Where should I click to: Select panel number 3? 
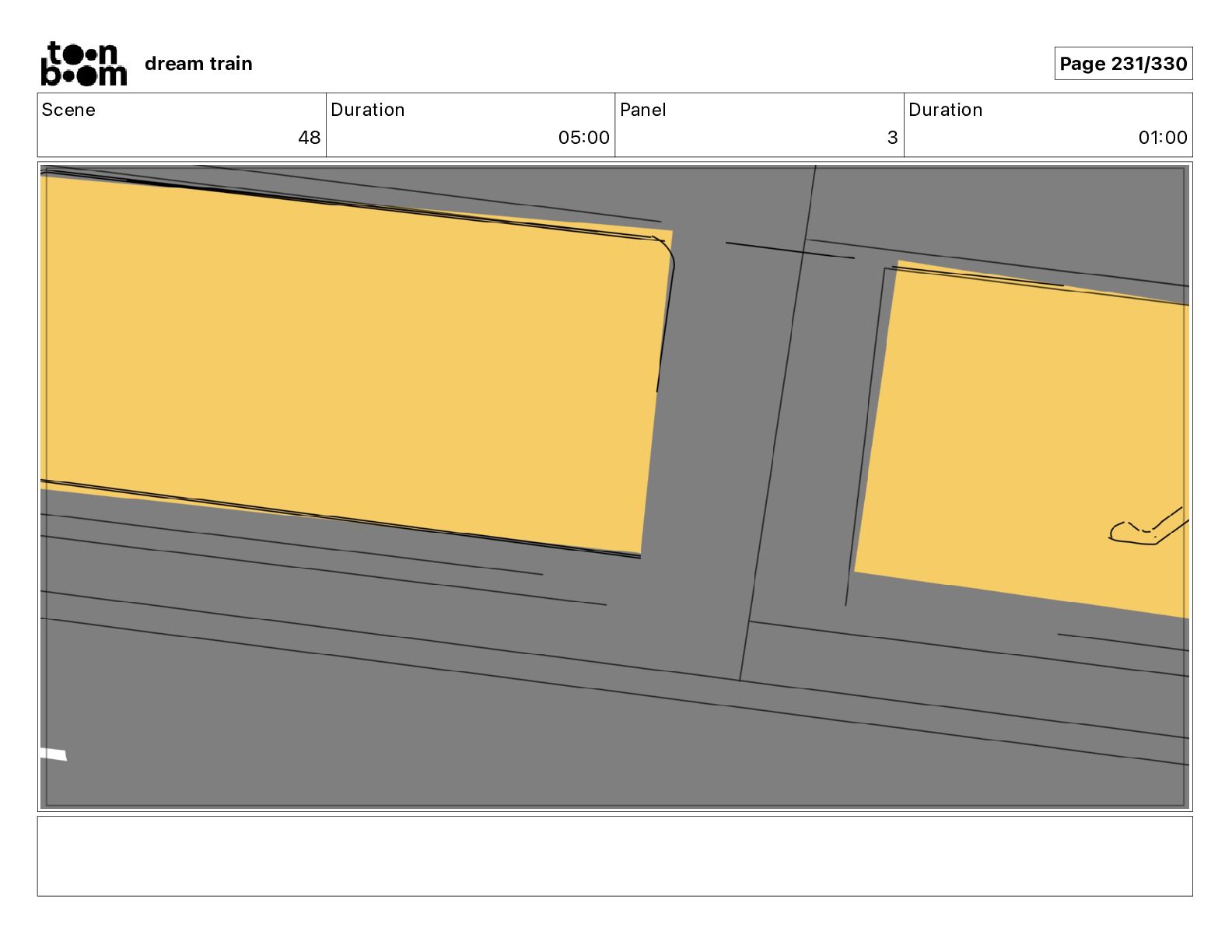pyautogui.click(x=892, y=138)
